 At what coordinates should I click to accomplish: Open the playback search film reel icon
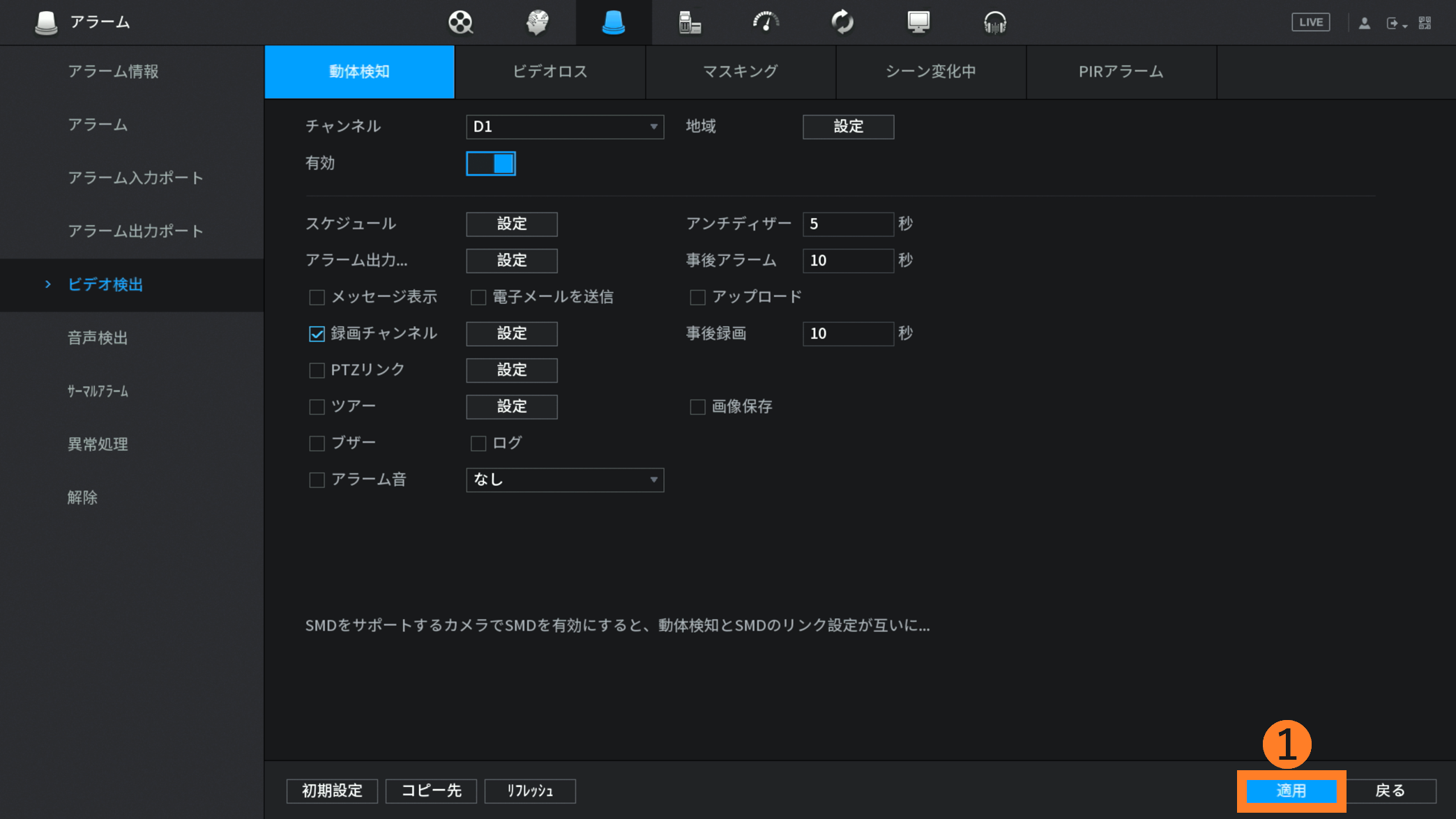click(460, 22)
